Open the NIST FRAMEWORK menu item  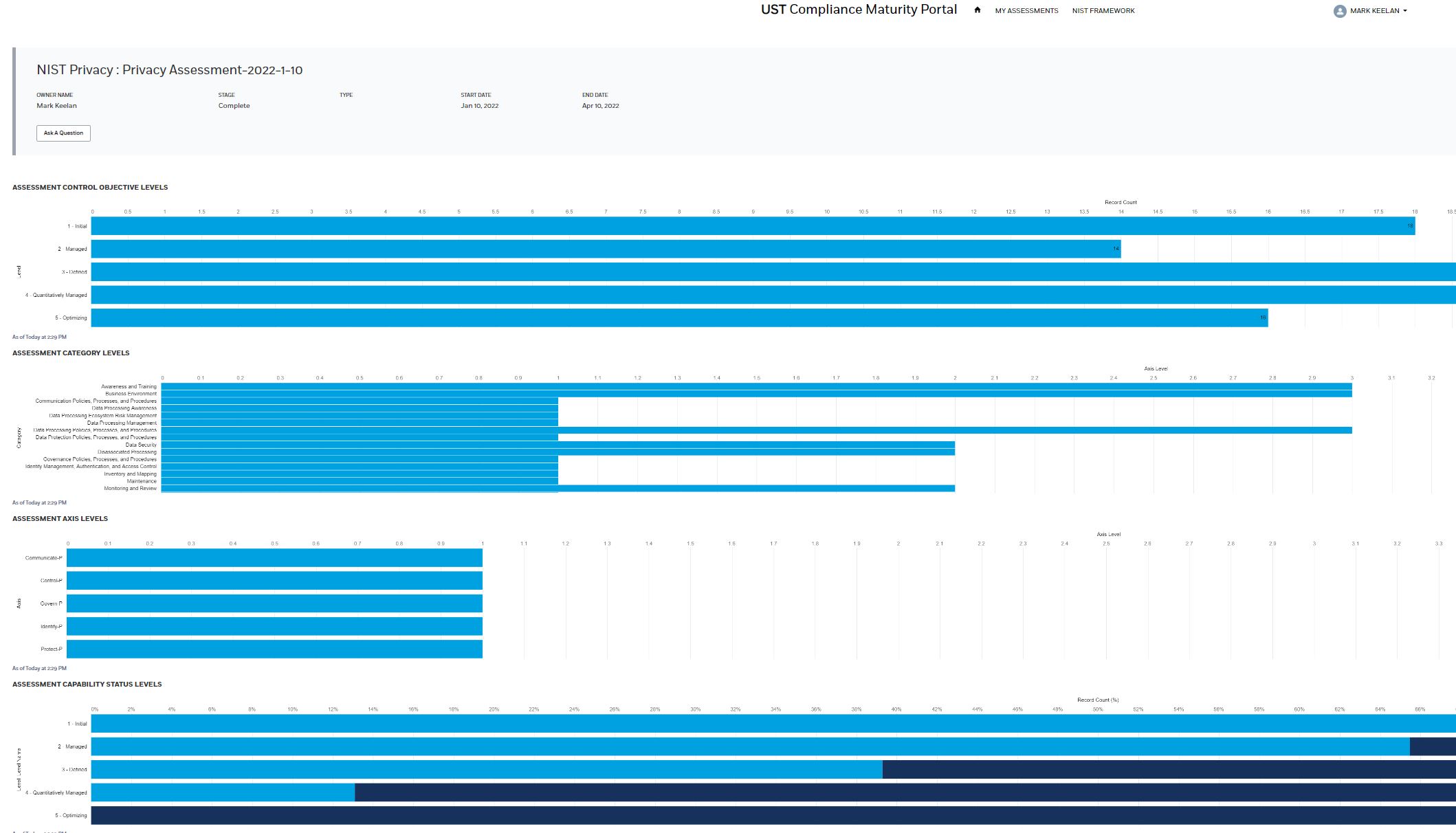(x=1103, y=11)
